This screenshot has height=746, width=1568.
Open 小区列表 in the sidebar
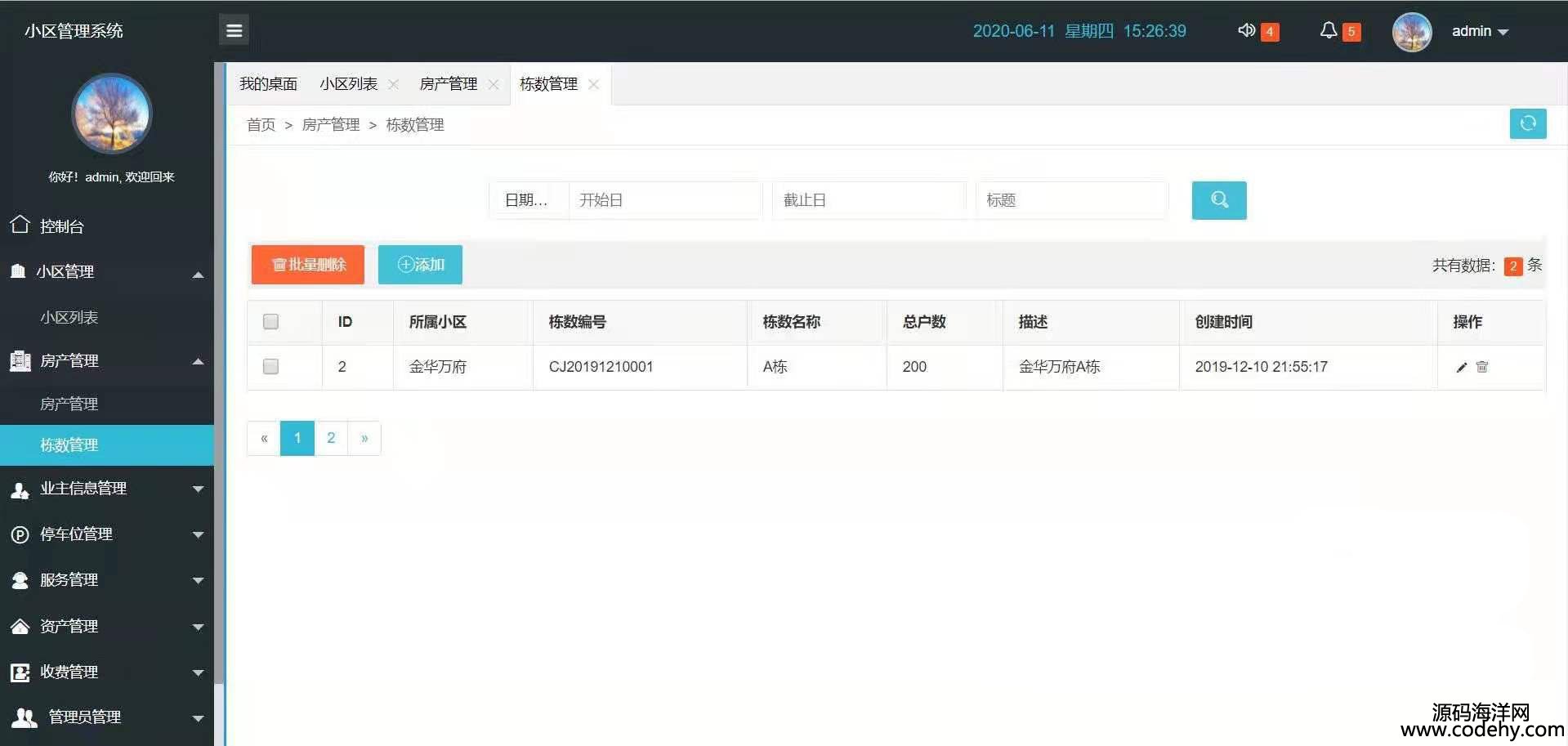69,317
